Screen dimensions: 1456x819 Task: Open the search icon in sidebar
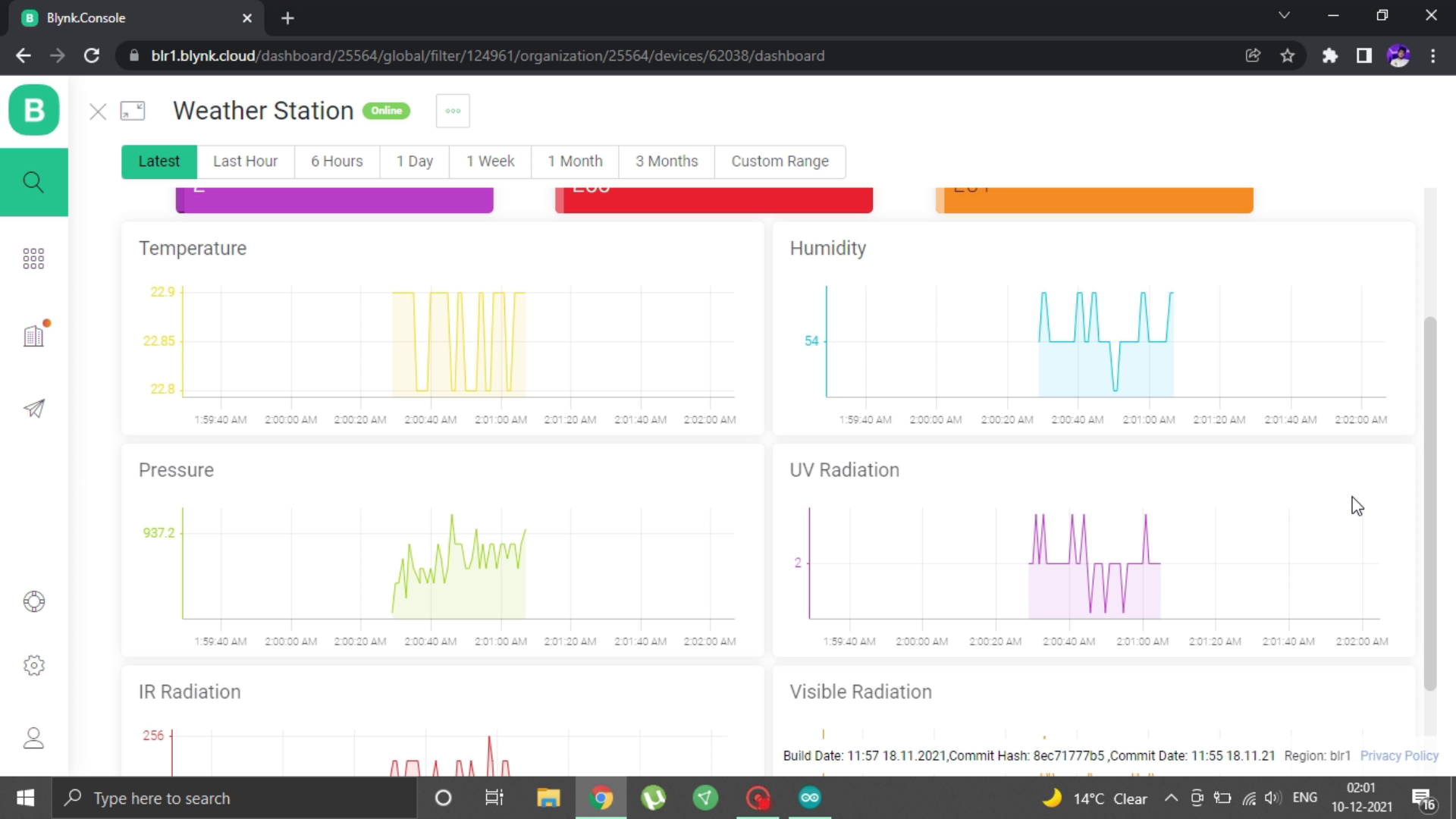pyautogui.click(x=33, y=182)
